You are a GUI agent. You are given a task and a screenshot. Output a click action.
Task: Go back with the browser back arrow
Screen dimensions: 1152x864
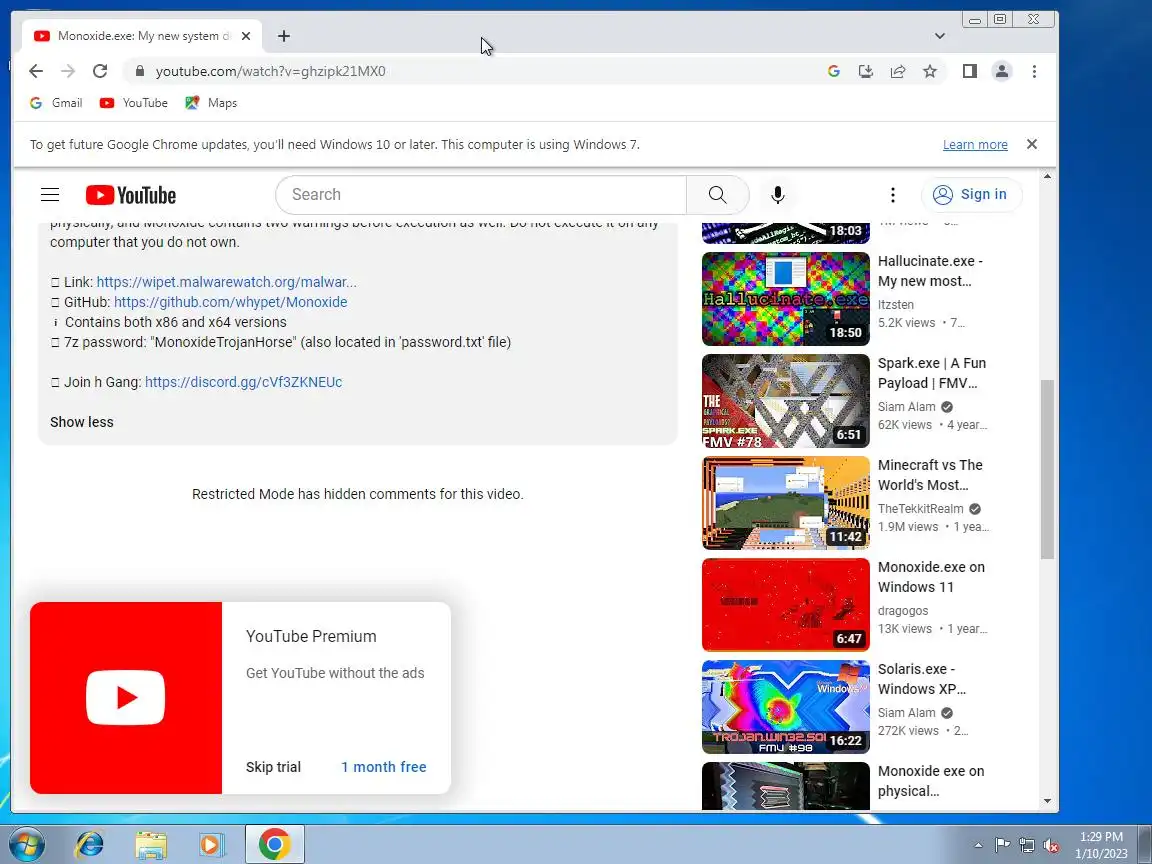pos(35,71)
